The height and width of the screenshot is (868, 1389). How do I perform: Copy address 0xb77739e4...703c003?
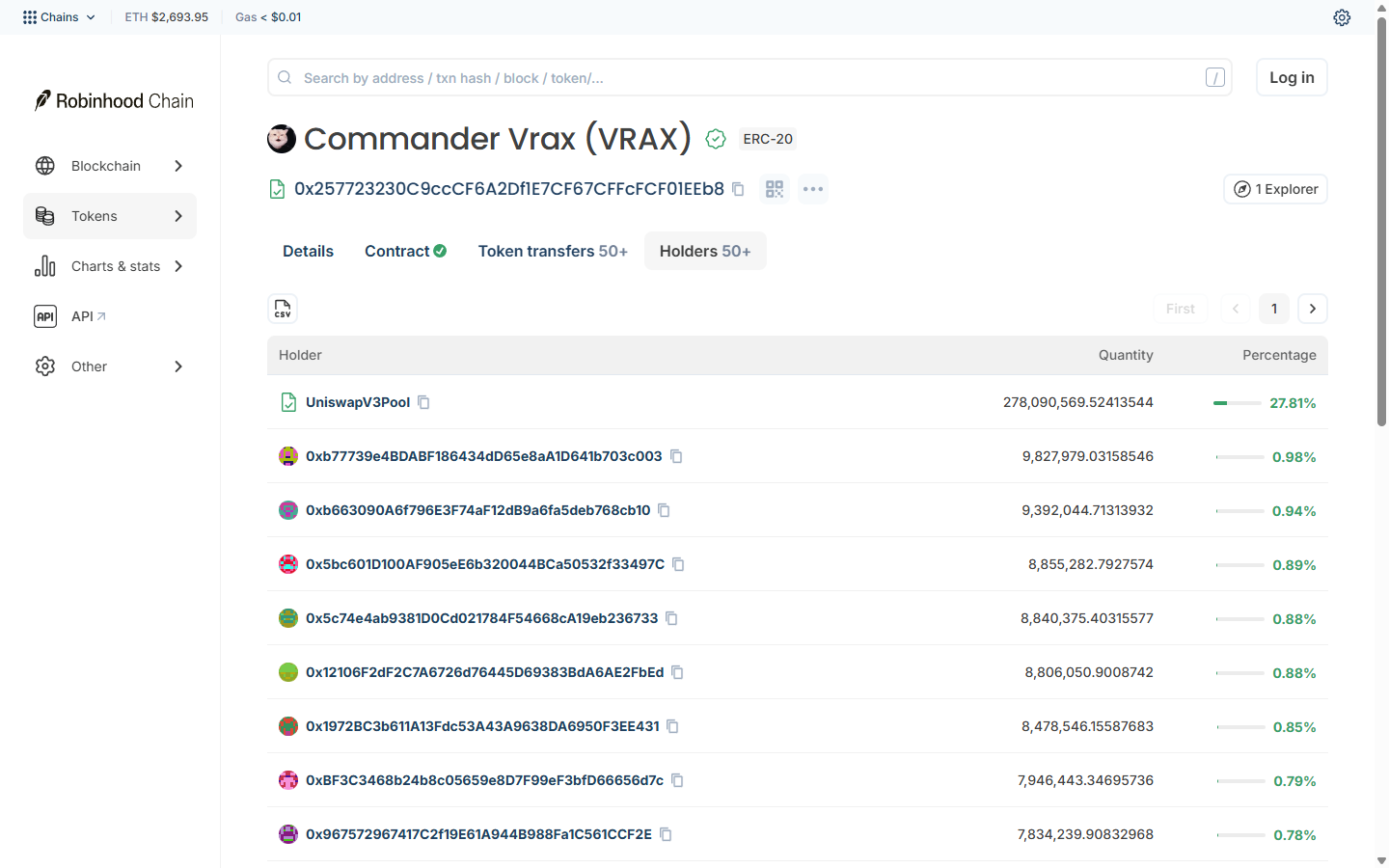tap(676, 456)
